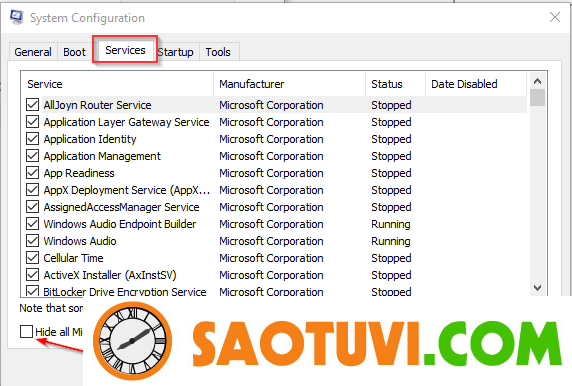Uncheck the Cellular Time checkbox
This screenshot has height=386, width=572.
(x=32, y=258)
